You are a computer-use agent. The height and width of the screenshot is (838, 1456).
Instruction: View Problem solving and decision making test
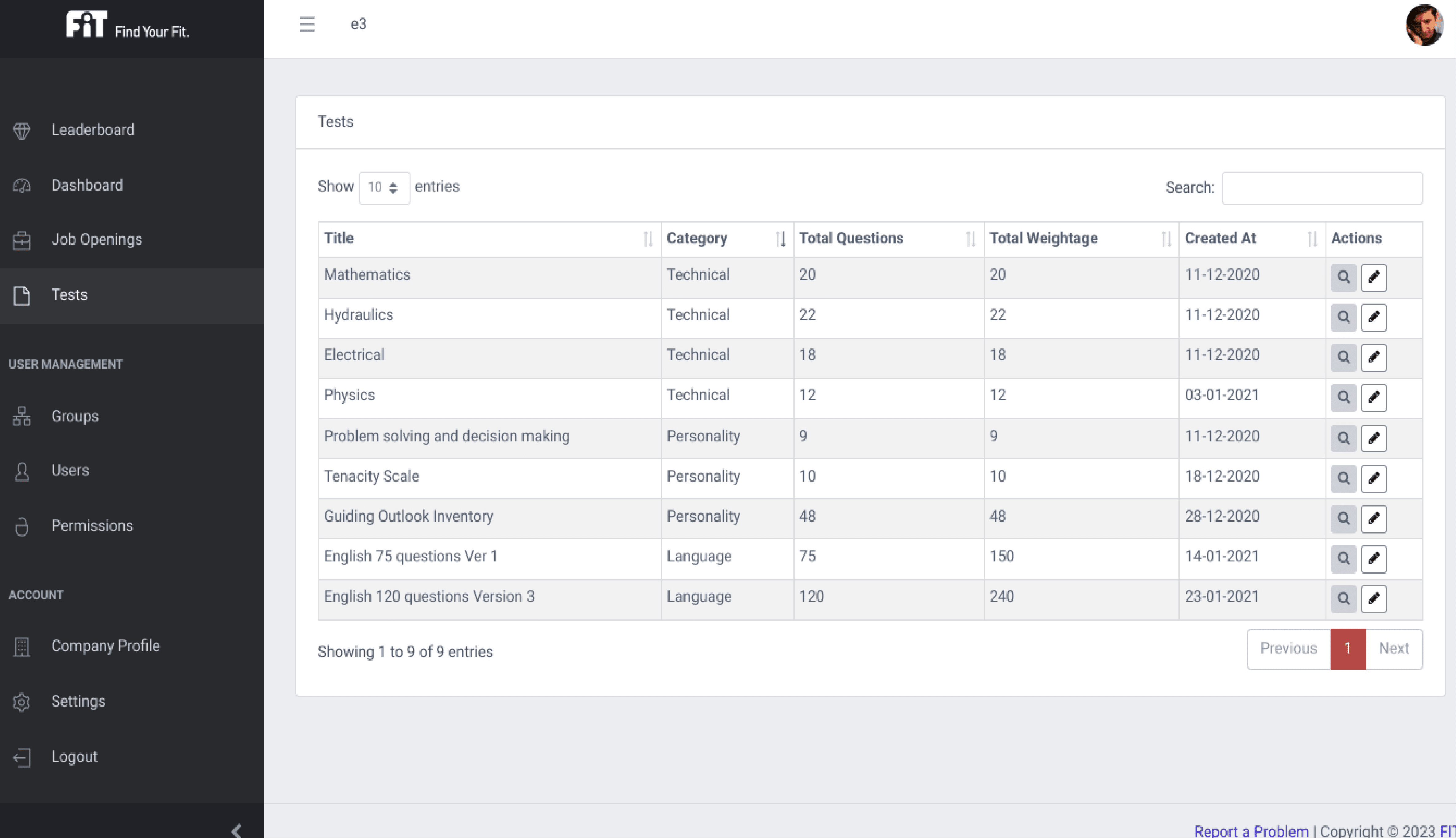click(x=1343, y=439)
